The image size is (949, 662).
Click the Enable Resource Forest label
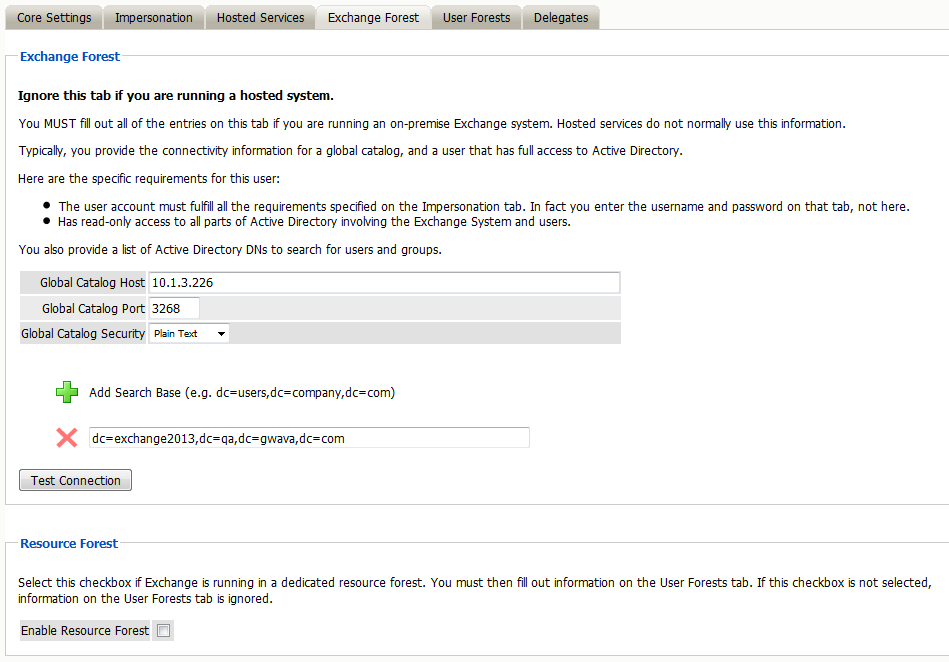[x=85, y=631]
